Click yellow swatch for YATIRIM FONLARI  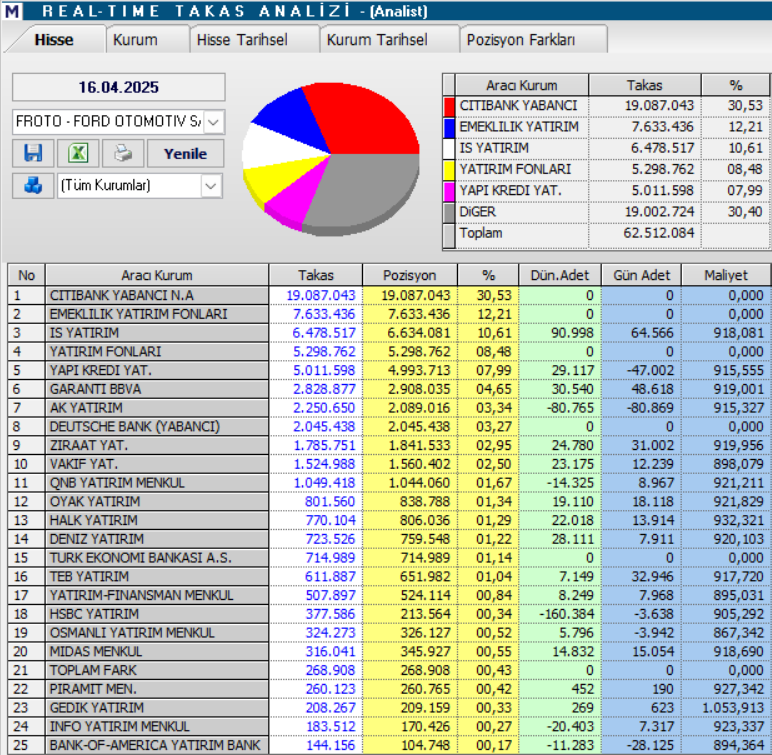pyautogui.click(x=449, y=169)
